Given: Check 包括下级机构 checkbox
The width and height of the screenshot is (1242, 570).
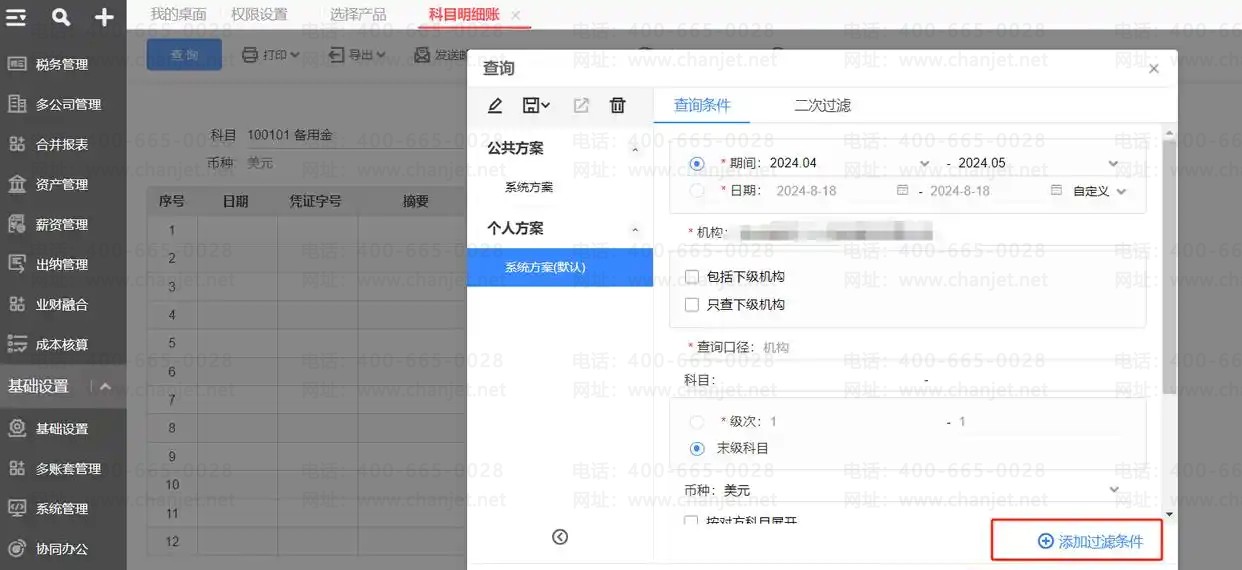Looking at the screenshot, I should (x=691, y=277).
